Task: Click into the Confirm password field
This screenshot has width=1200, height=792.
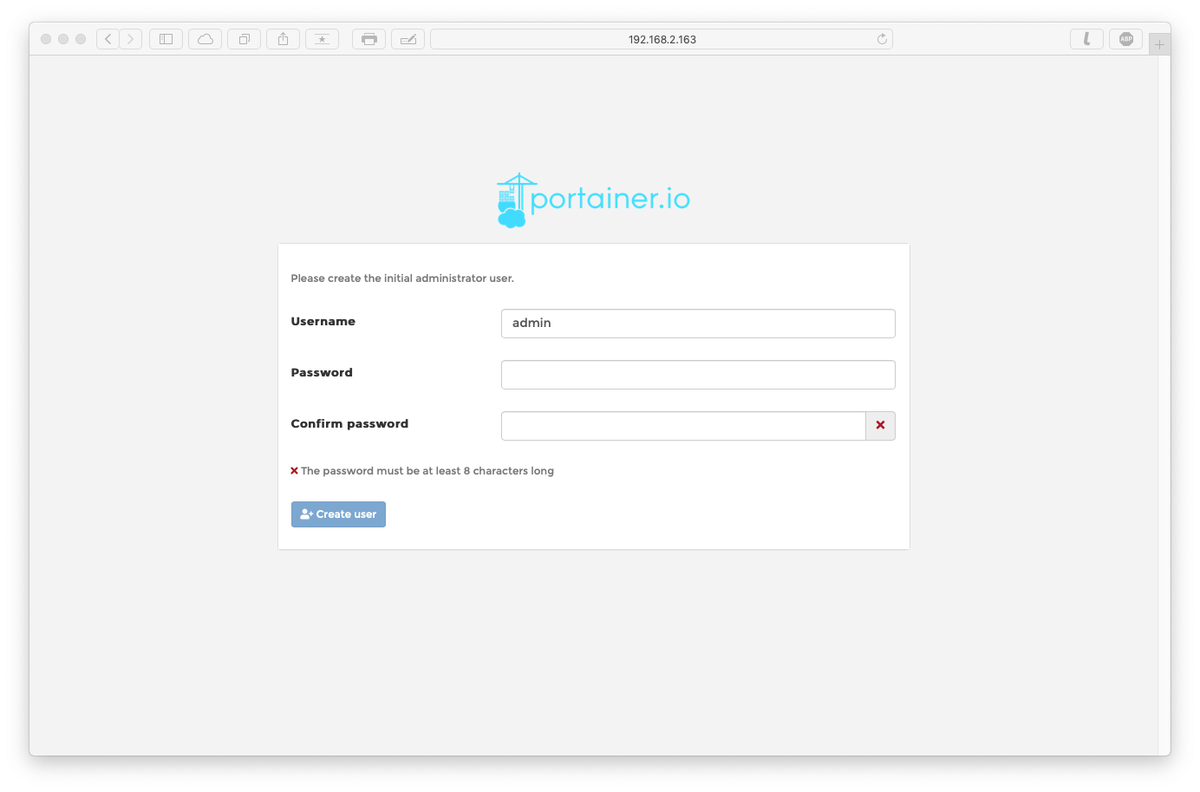Action: 683,425
